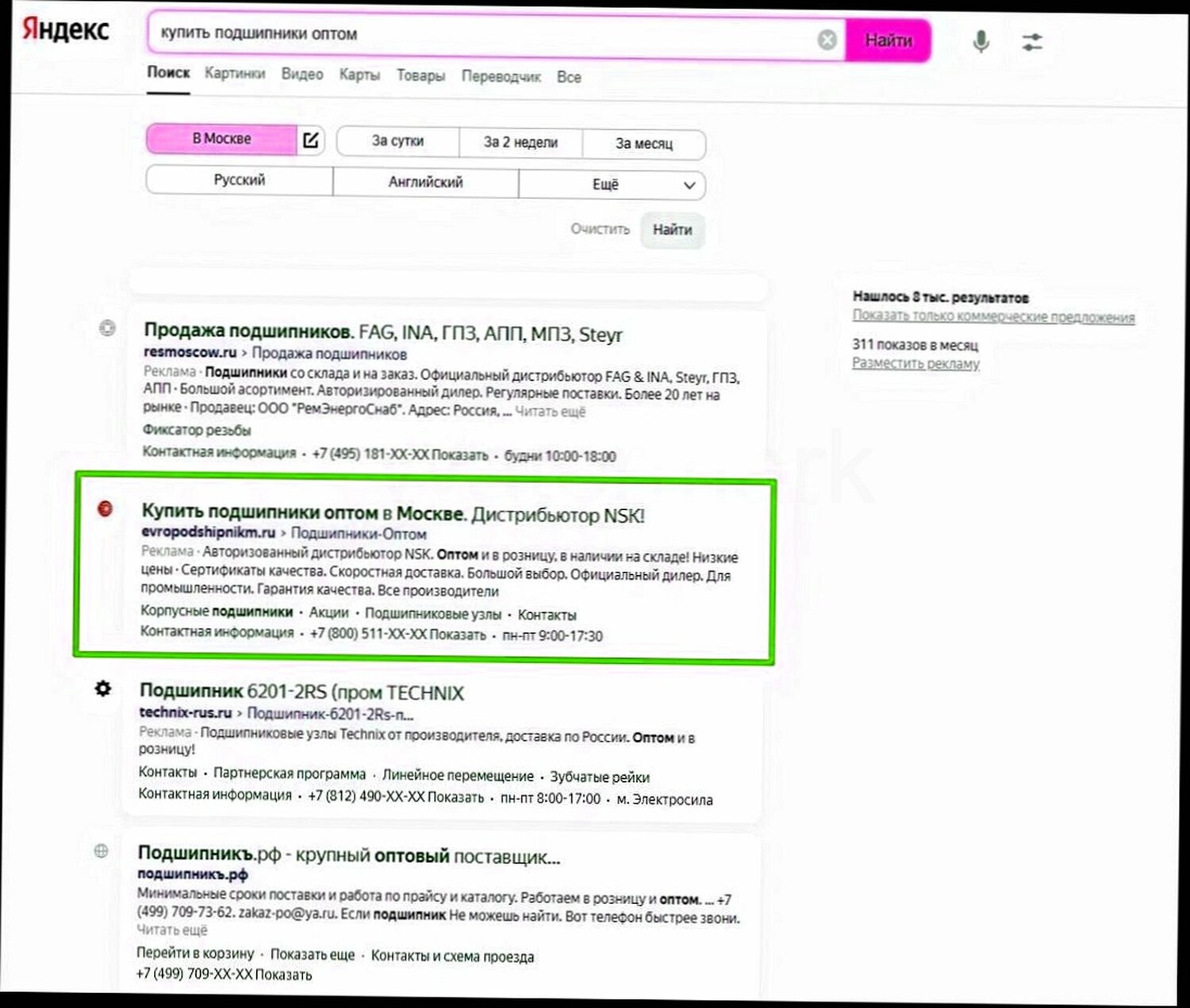Switch to the Переводчик tab

pyautogui.click(x=501, y=77)
